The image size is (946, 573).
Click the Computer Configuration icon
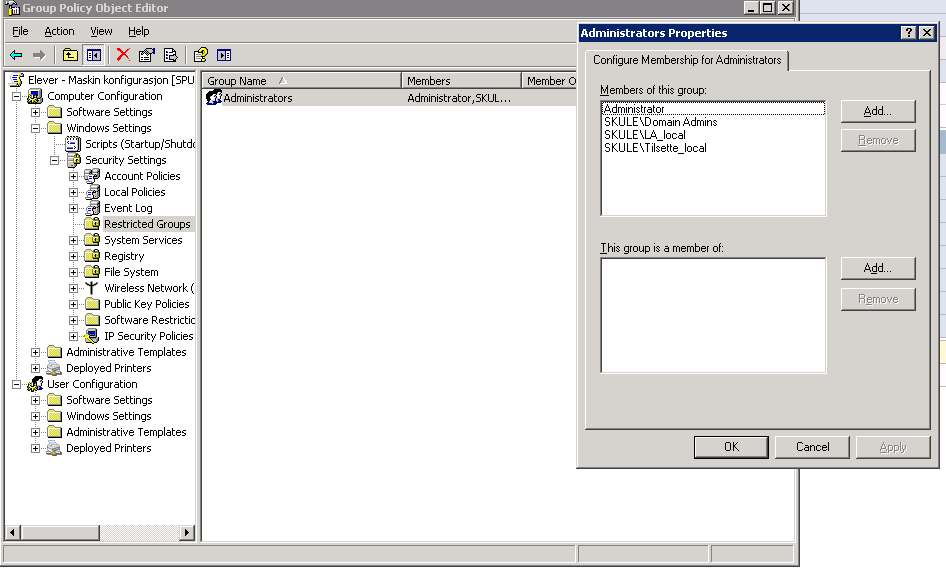point(35,96)
